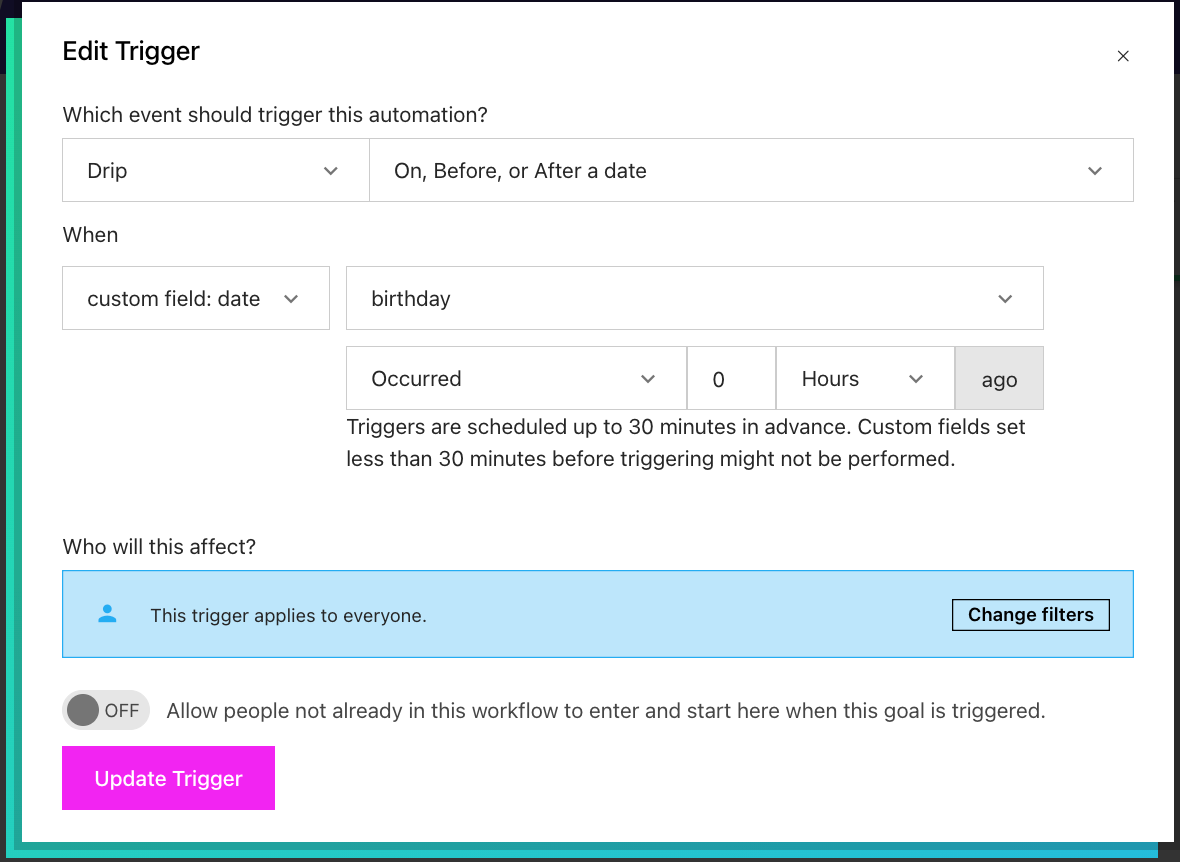Screen dimensions: 1180x862
Task: Click the X to close Edit Trigger
Action: pos(1123,56)
